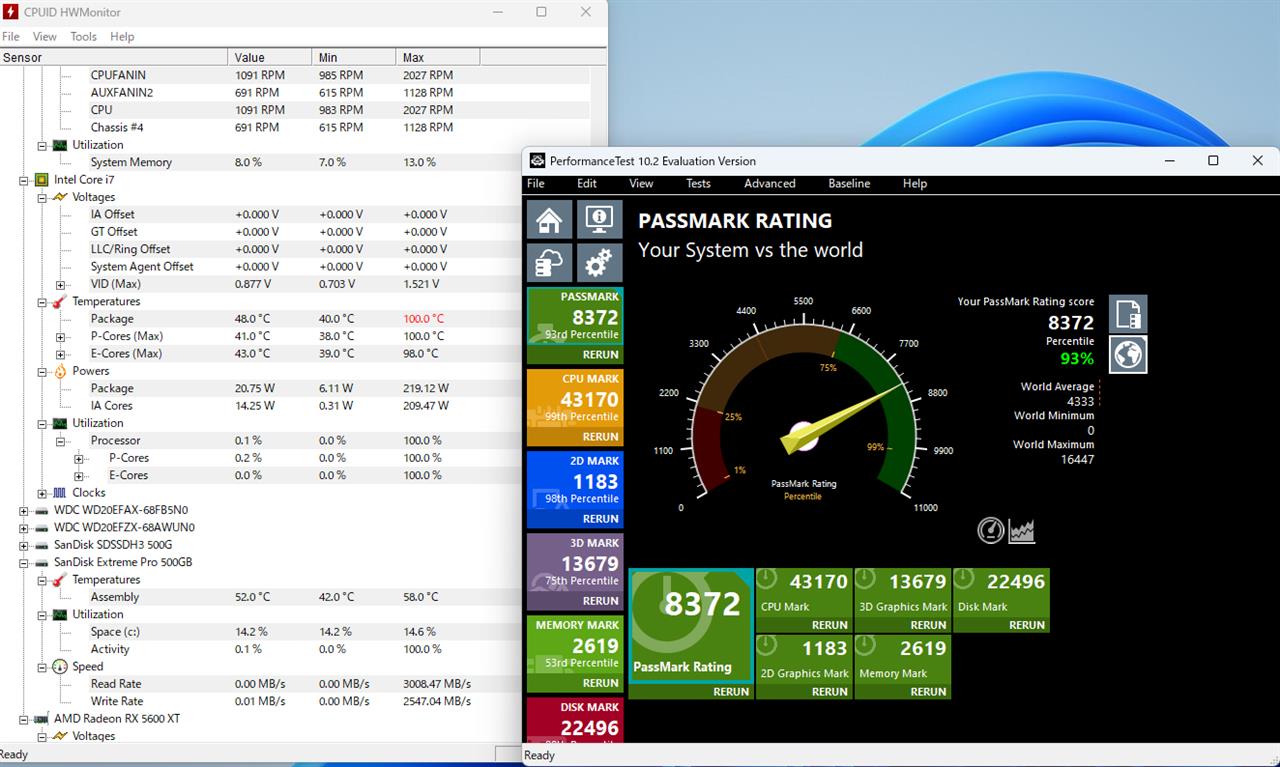Expand the Clocks node

tap(42, 493)
